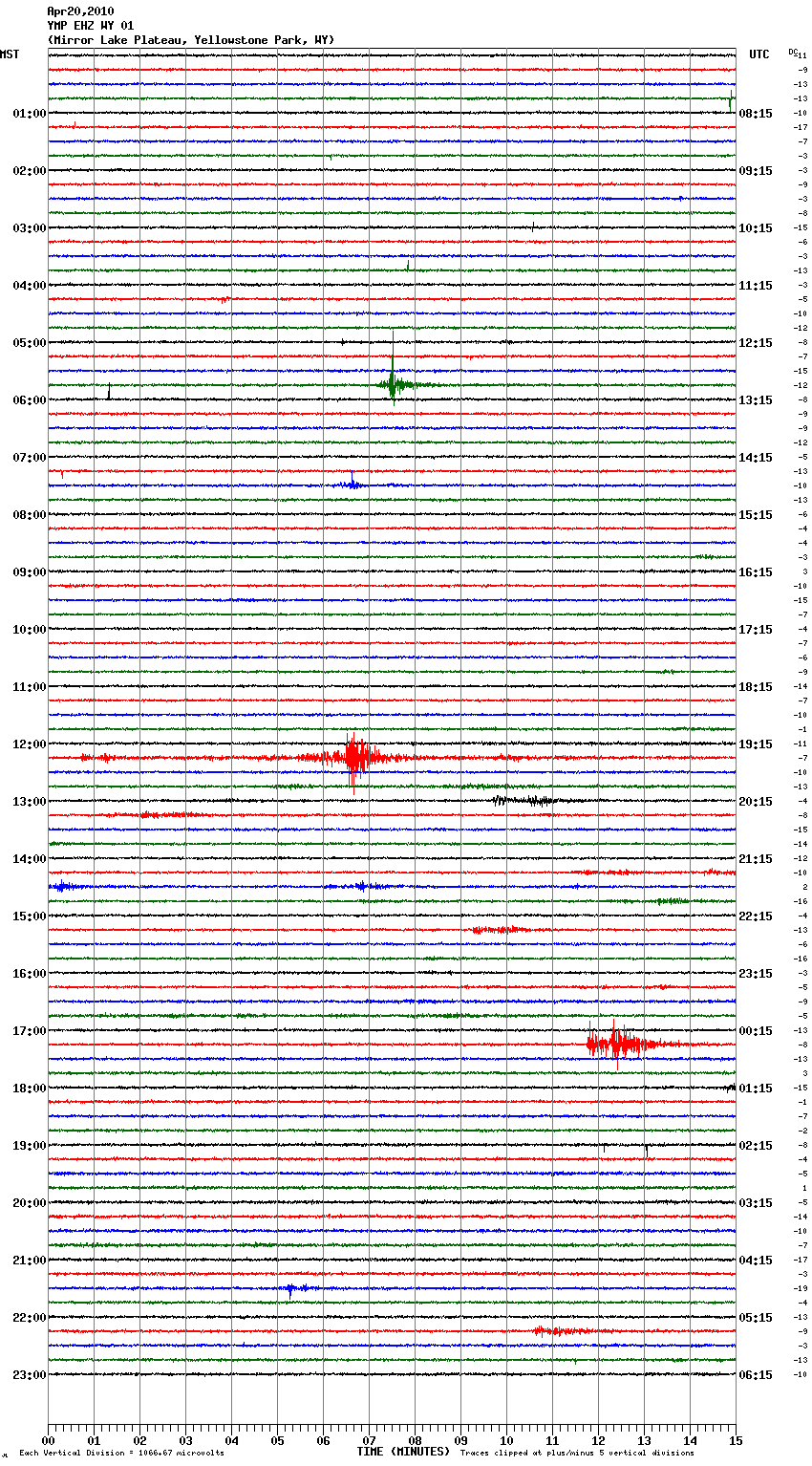Click the 17:15 UTC time label
The width and height of the screenshot is (812, 1466).
(756, 630)
